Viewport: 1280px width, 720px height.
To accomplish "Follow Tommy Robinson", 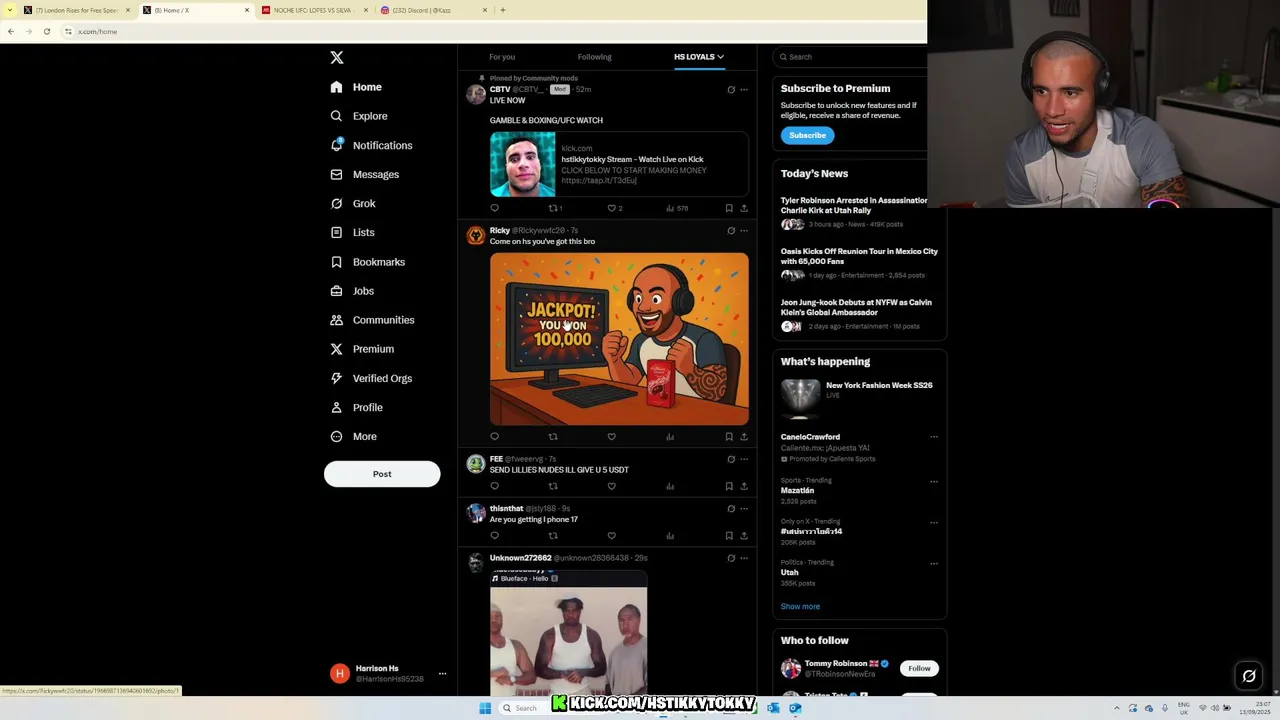I will point(919,668).
